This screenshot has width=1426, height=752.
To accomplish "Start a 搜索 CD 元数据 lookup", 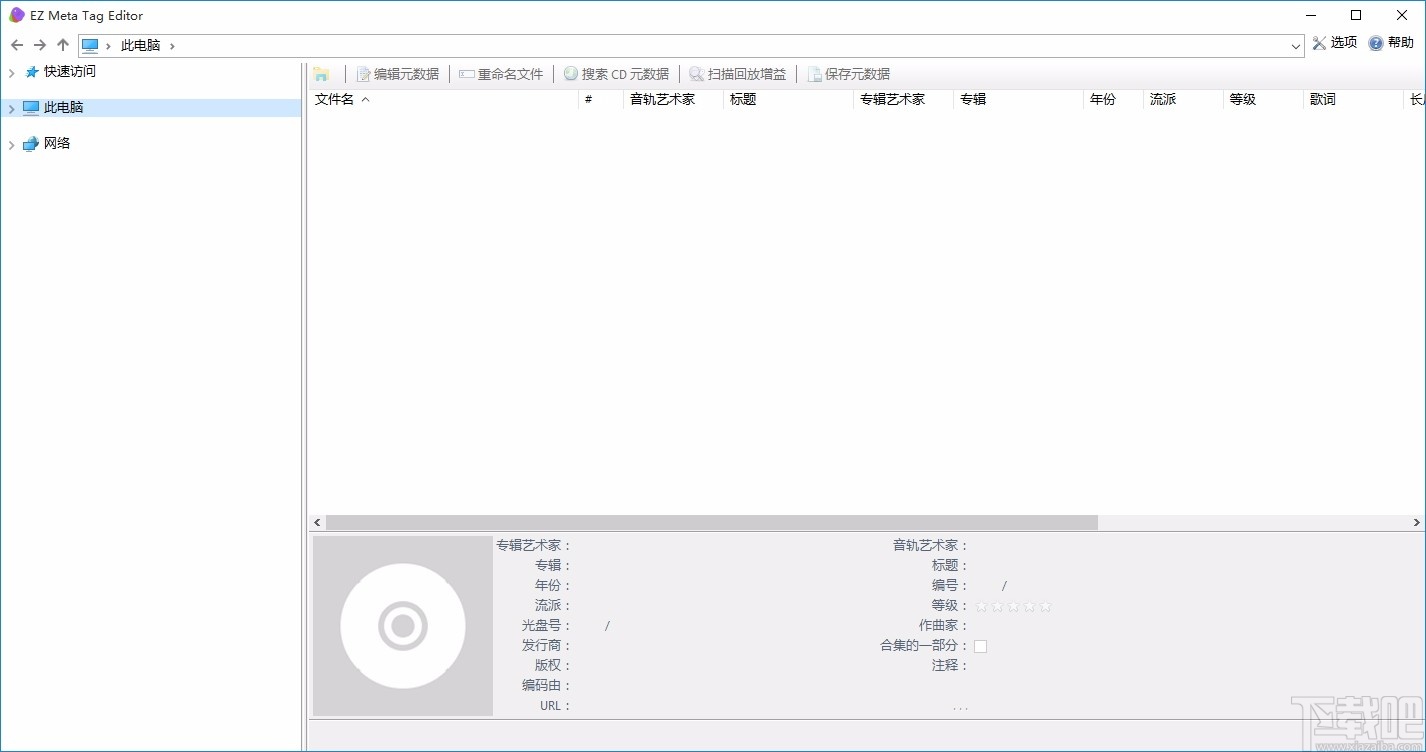I will (x=616, y=73).
